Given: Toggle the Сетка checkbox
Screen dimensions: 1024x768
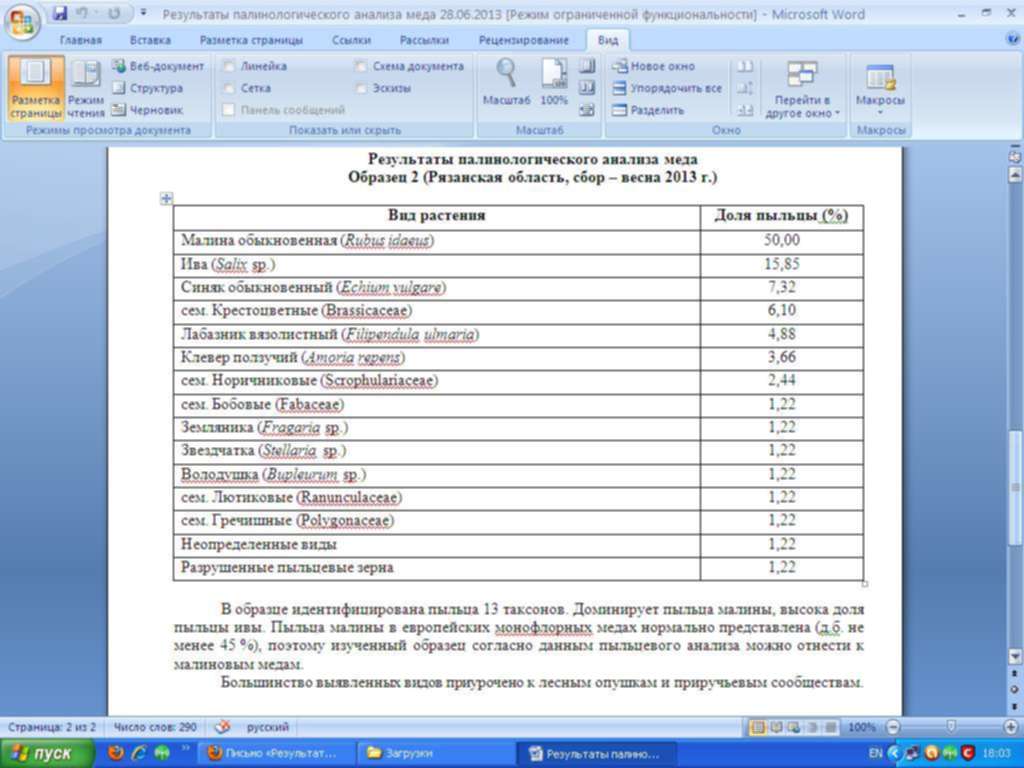Looking at the screenshot, I should tap(230, 88).
